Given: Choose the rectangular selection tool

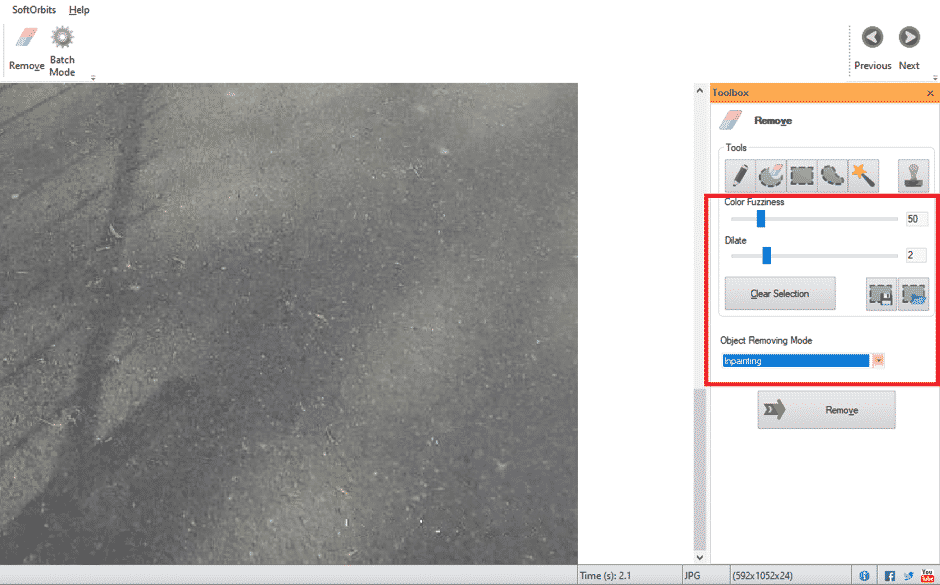Looking at the screenshot, I should tap(801, 175).
